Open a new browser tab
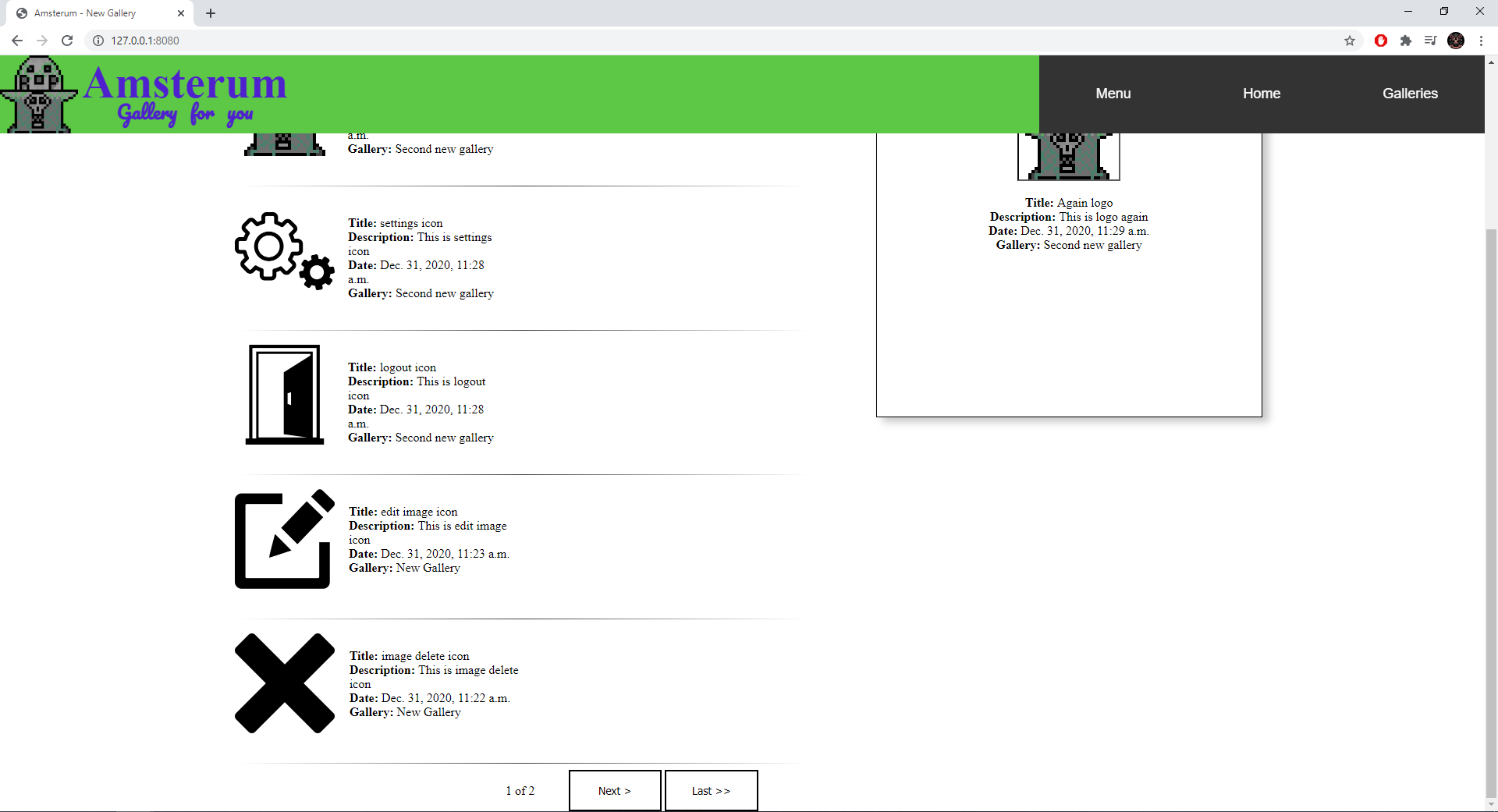1498x812 pixels. (211, 13)
